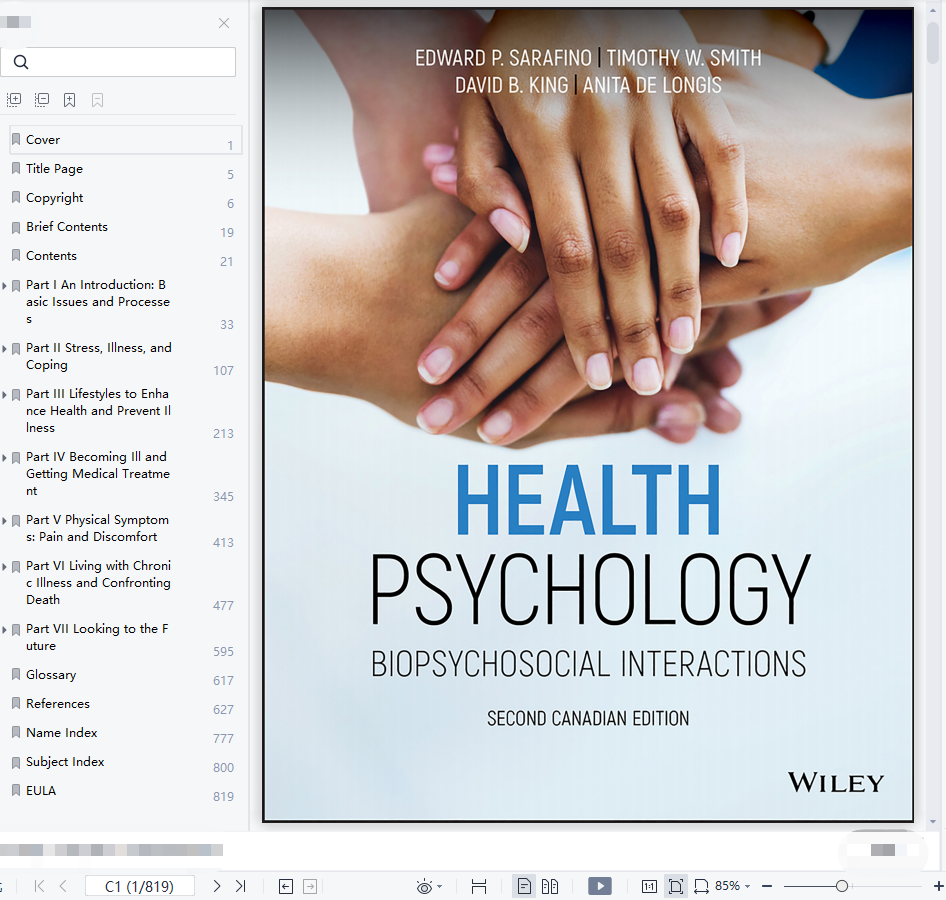946x900 pixels.
Task: Click the bookmark icon beside Brief Contents
Action: pyautogui.click(x=16, y=227)
